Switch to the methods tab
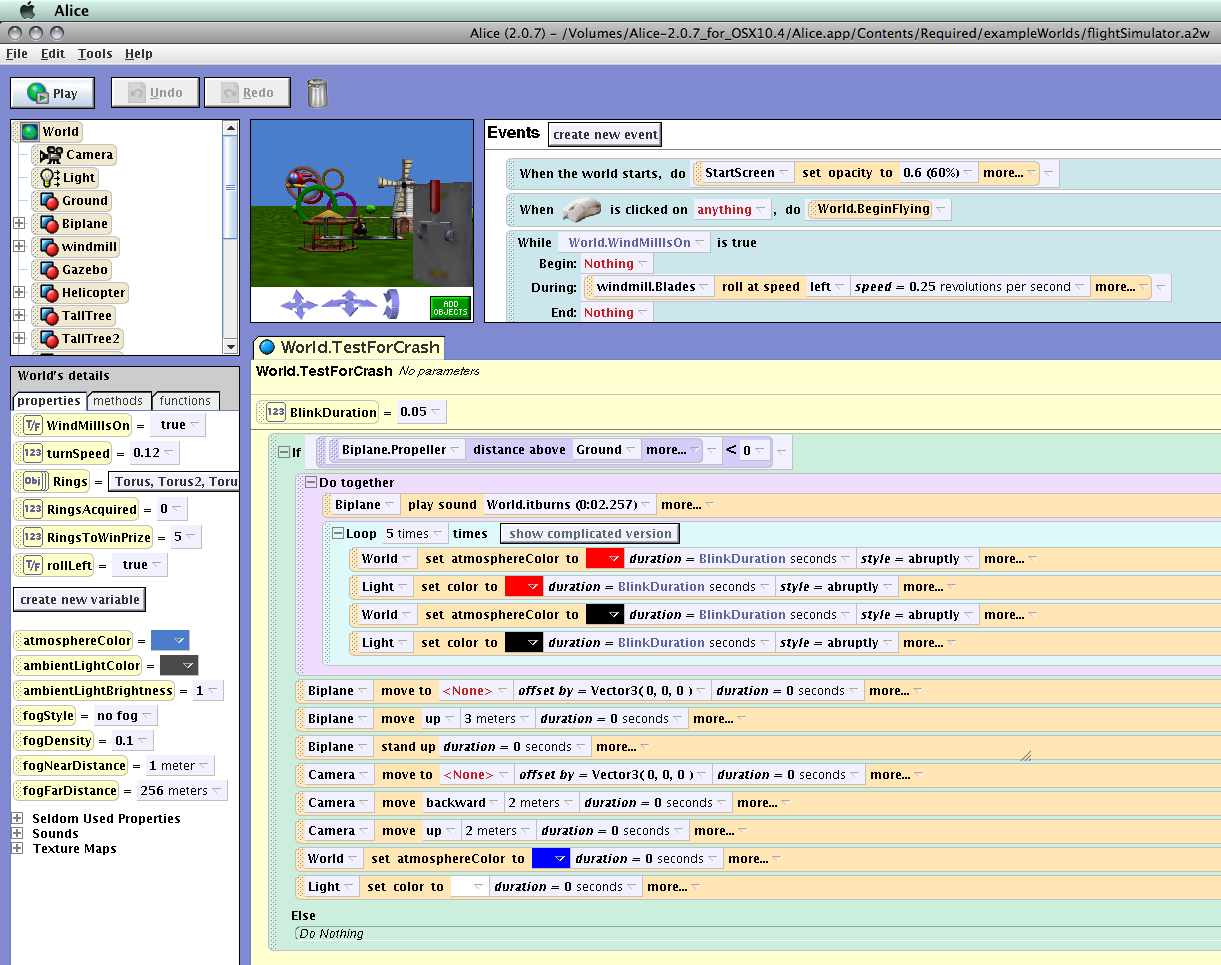Viewport: 1221px width, 965px height. [x=119, y=401]
